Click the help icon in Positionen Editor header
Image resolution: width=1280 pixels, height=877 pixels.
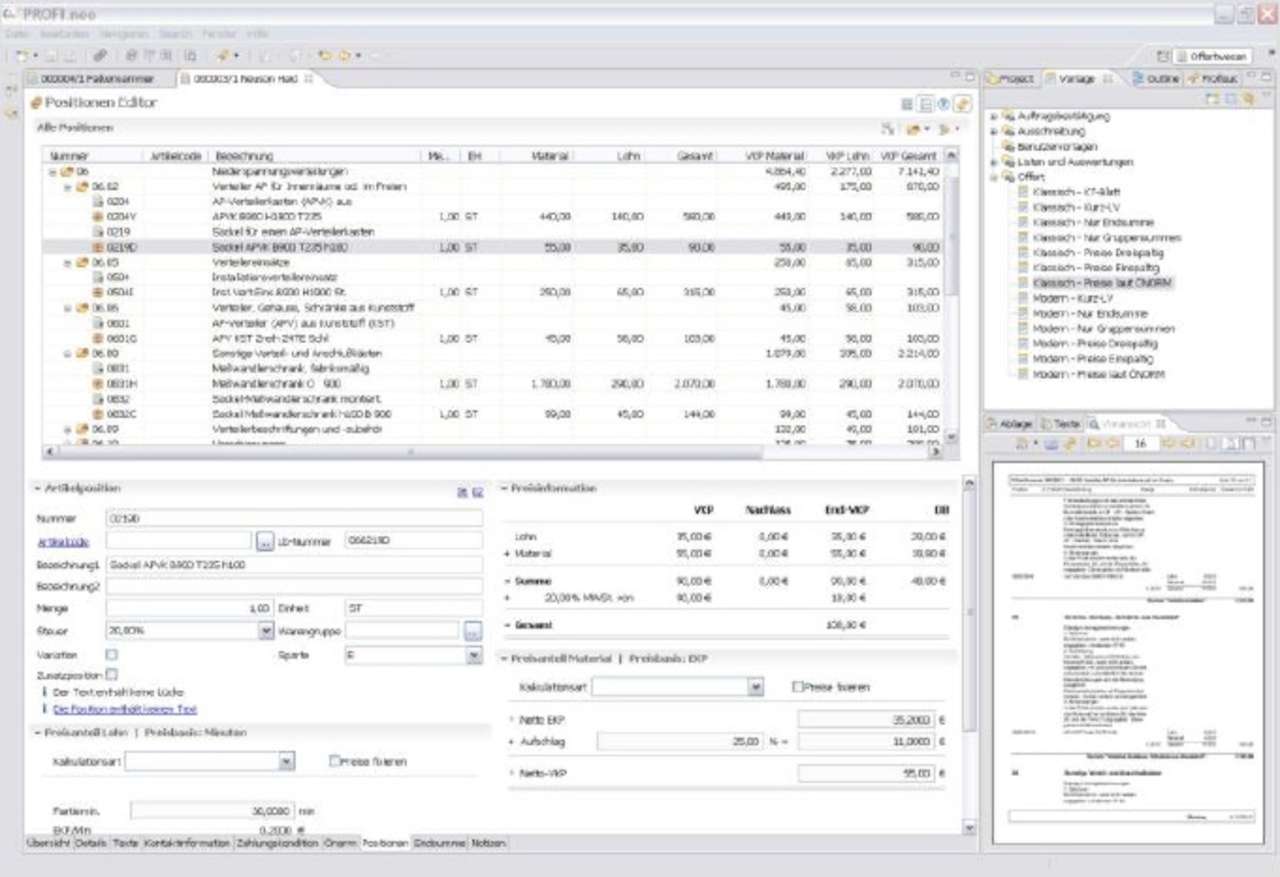pos(944,104)
